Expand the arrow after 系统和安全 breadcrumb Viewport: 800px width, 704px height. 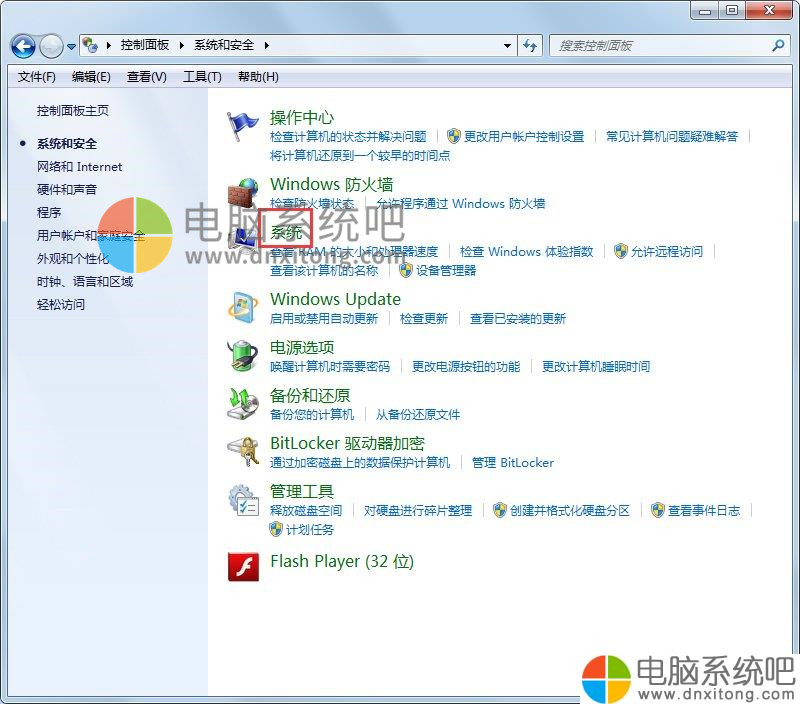(267, 45)
